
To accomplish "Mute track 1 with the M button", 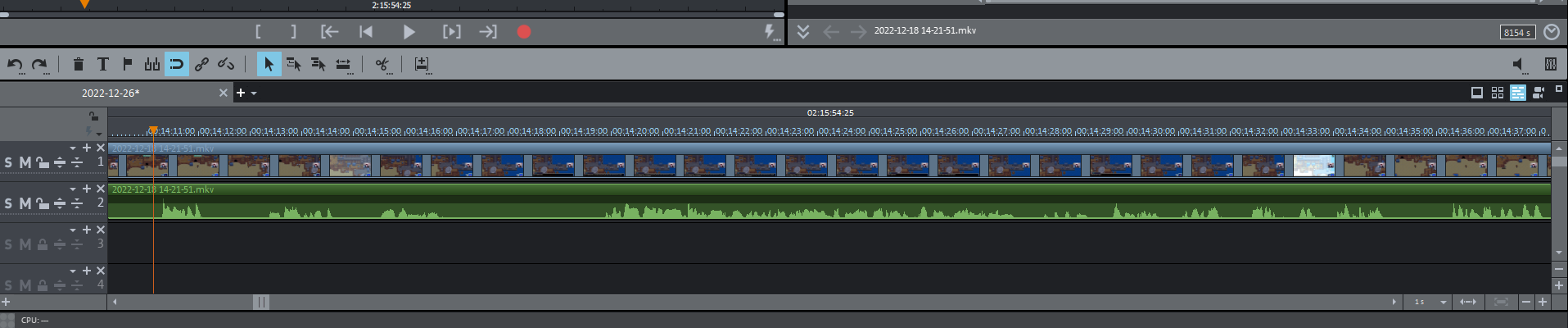I will pos(25,162).
